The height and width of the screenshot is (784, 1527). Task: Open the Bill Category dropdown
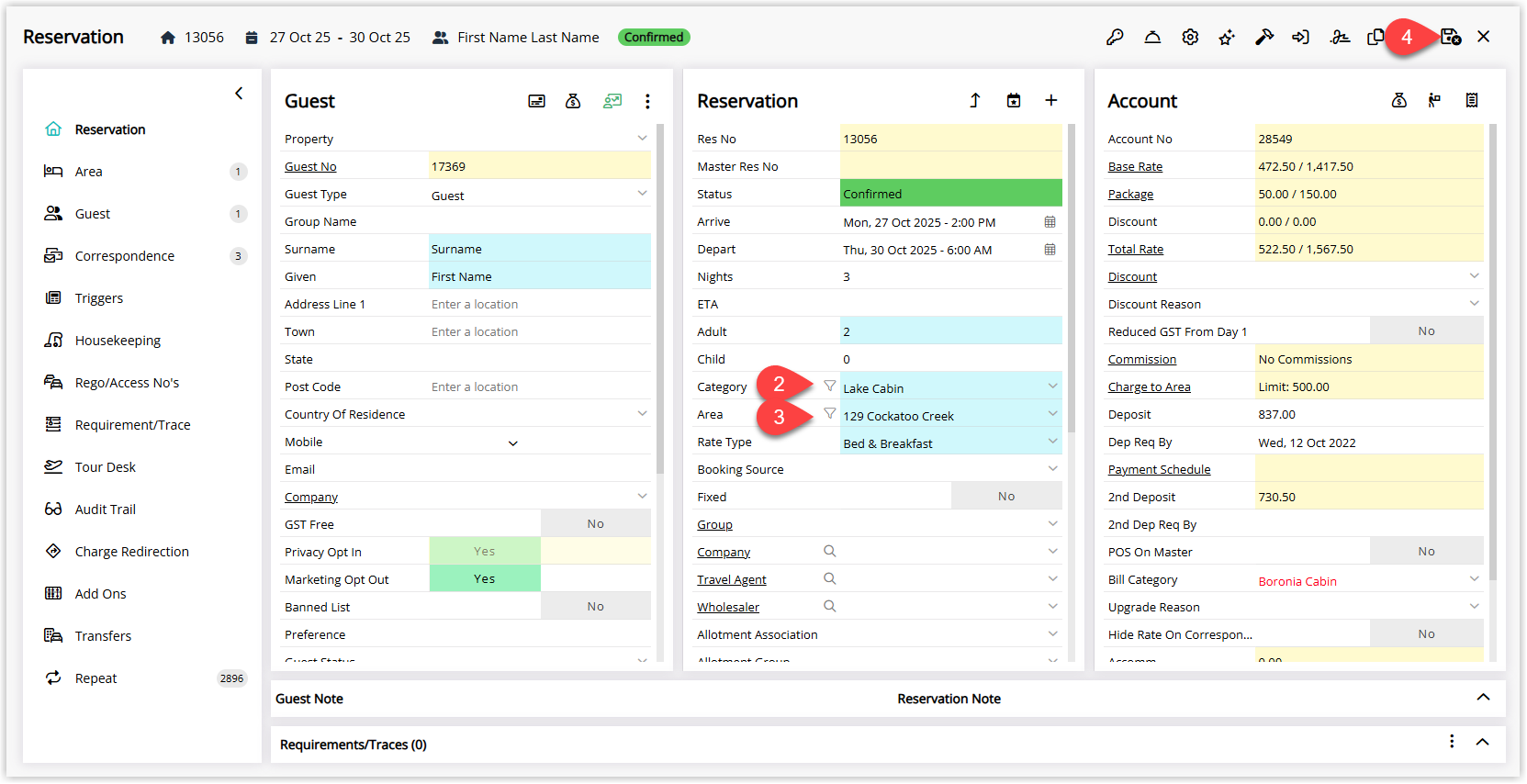(1474, 578)
